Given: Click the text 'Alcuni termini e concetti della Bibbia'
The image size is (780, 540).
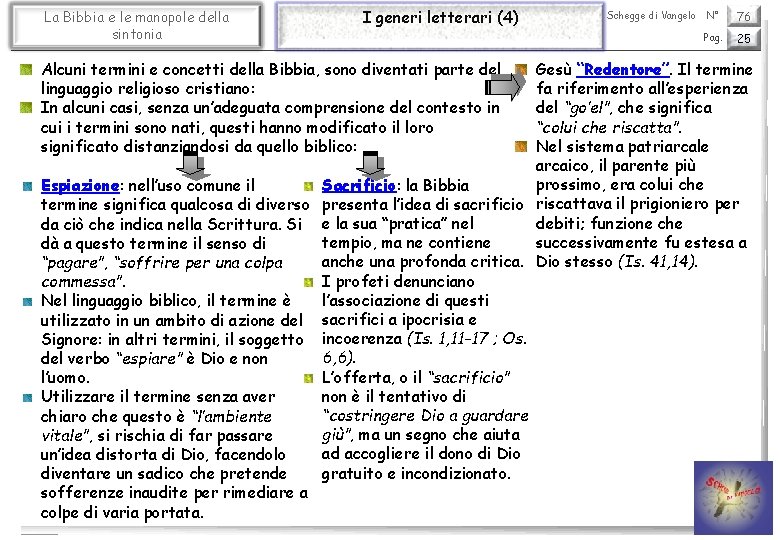Looking at the screenshot, I should click(179, 70).
